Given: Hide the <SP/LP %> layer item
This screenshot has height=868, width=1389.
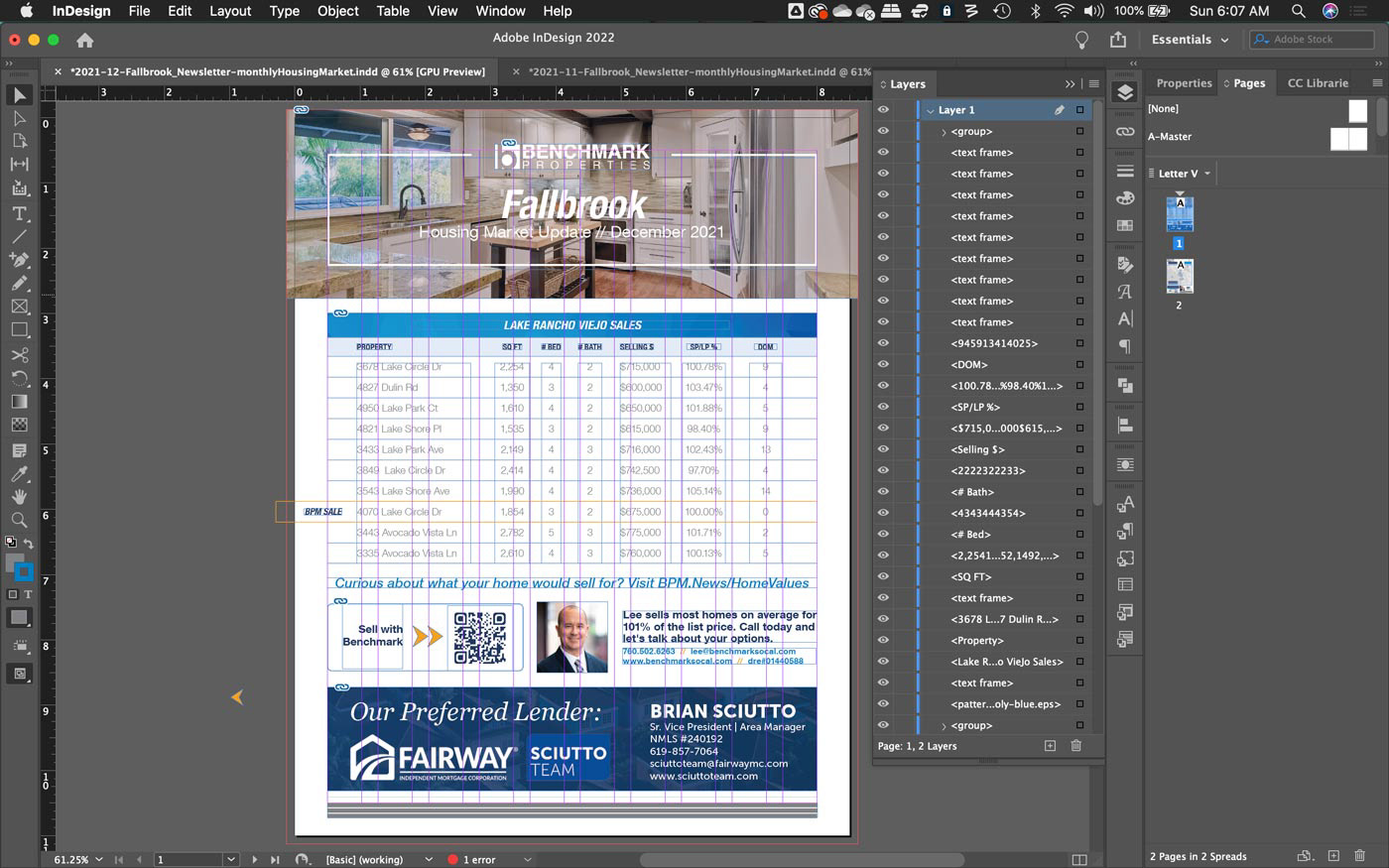Looking at the screenshot, I should [x=883, y=407].
